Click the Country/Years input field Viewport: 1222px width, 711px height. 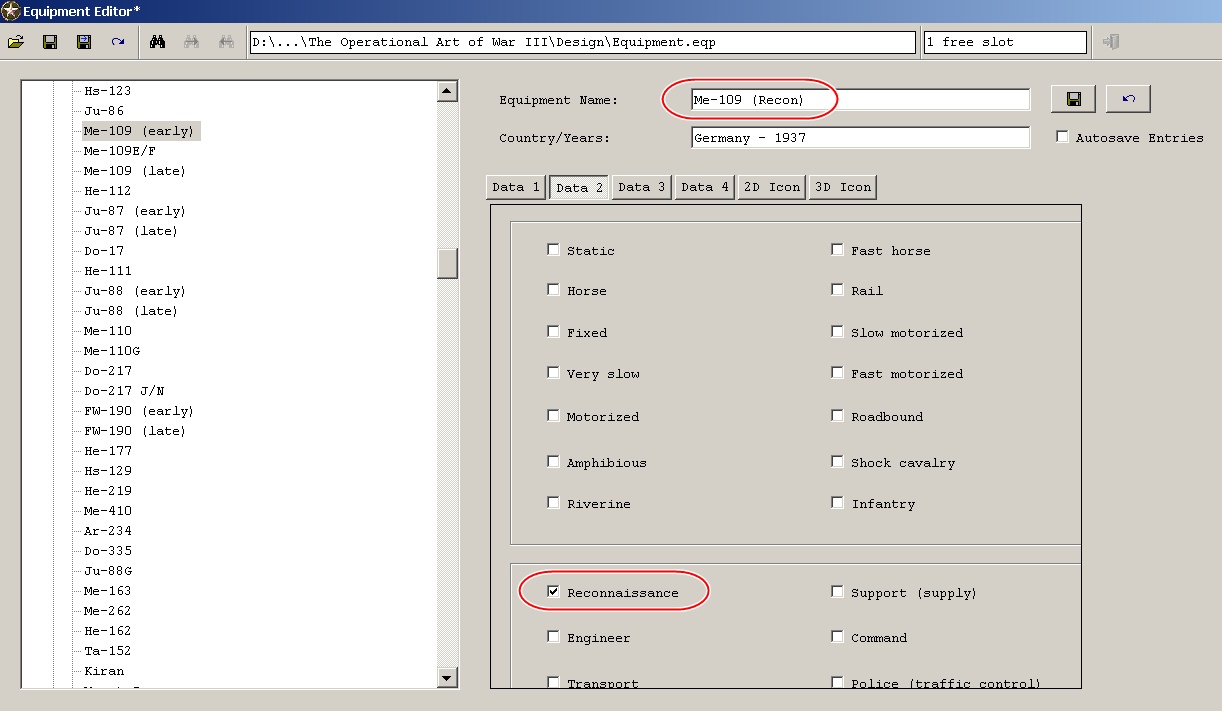860,138
